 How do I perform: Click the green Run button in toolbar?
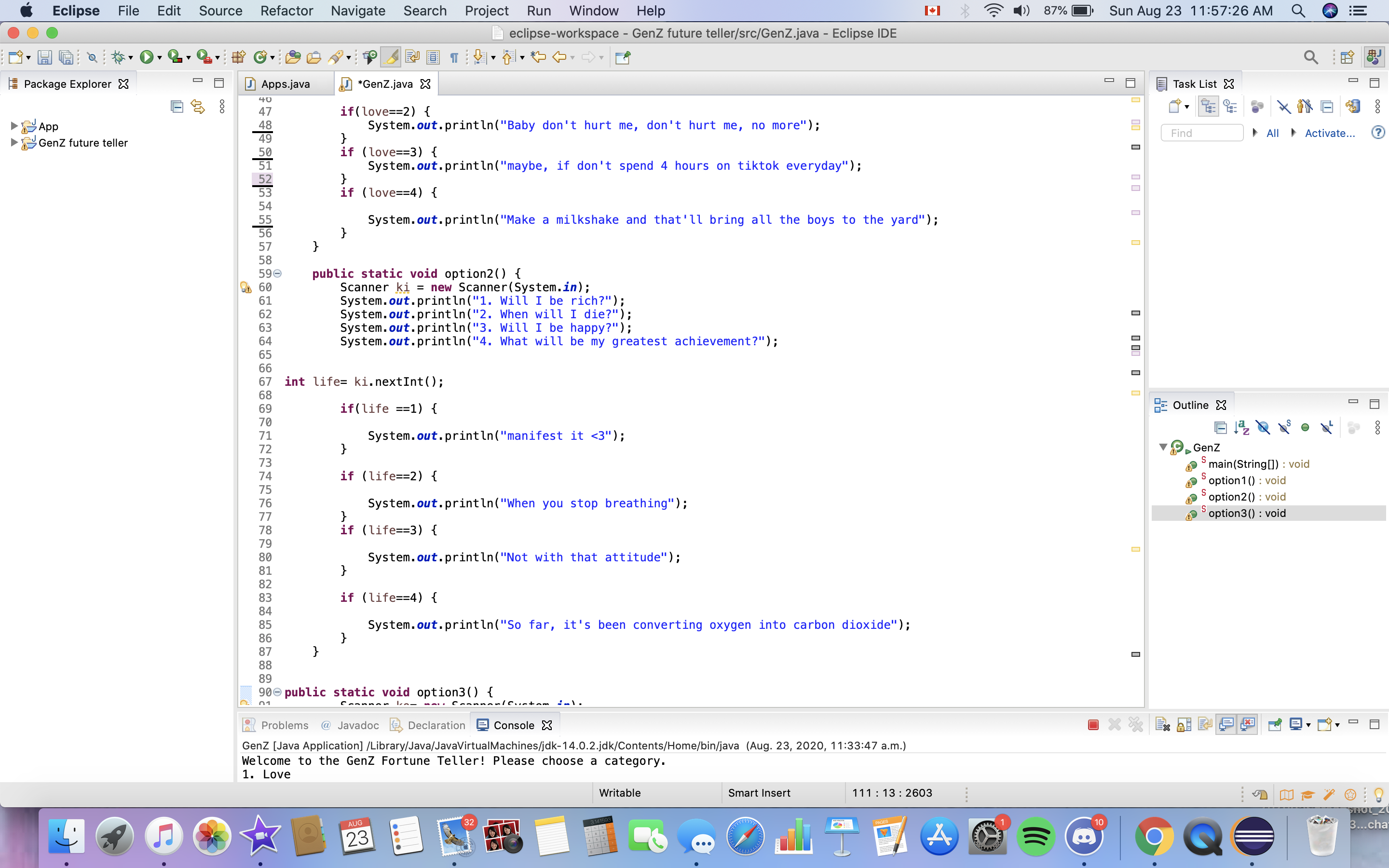146,57
